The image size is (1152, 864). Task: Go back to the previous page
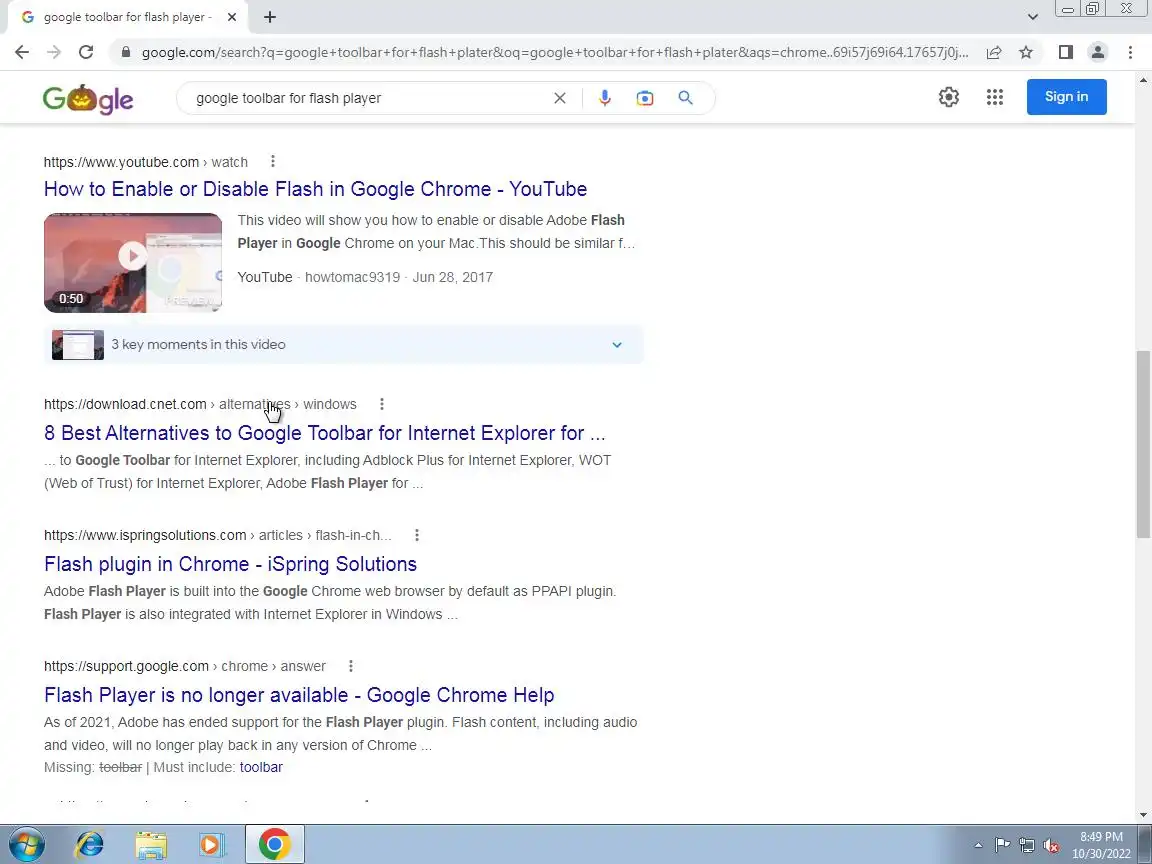point(22,52)
